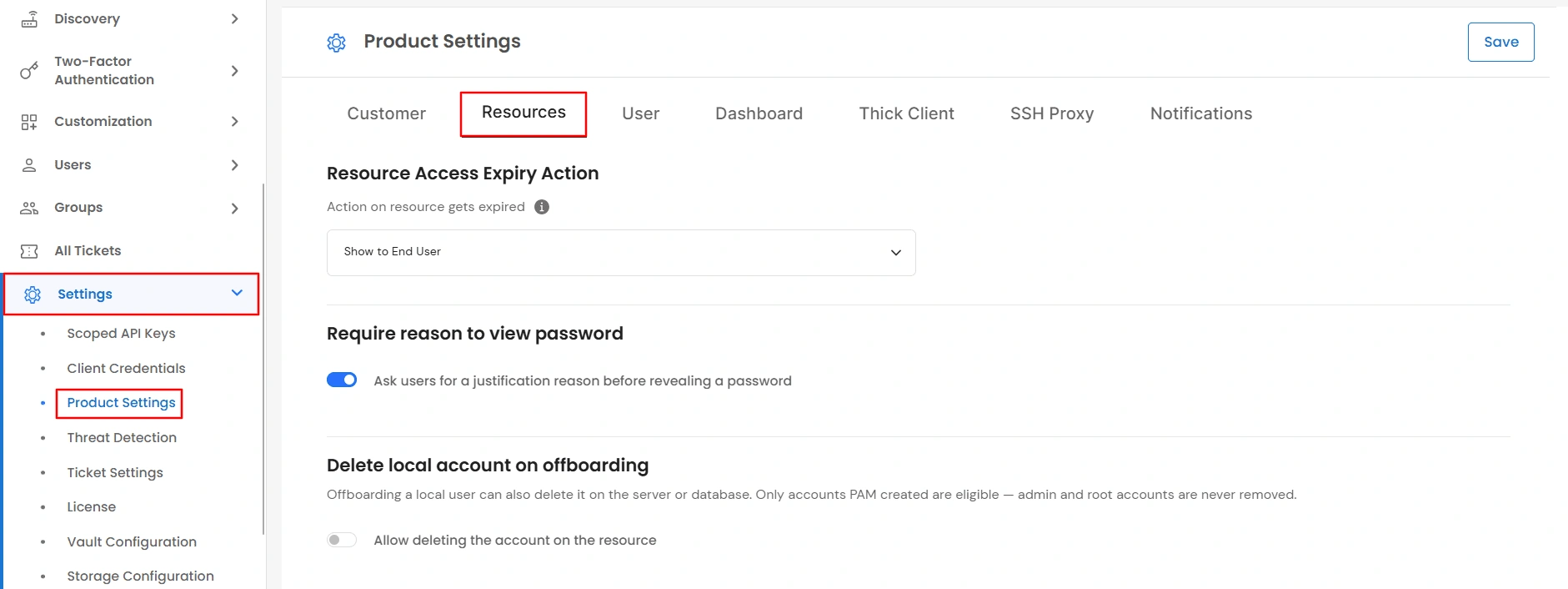Open the Show to End User dropdown

click(x=621, y=252)
